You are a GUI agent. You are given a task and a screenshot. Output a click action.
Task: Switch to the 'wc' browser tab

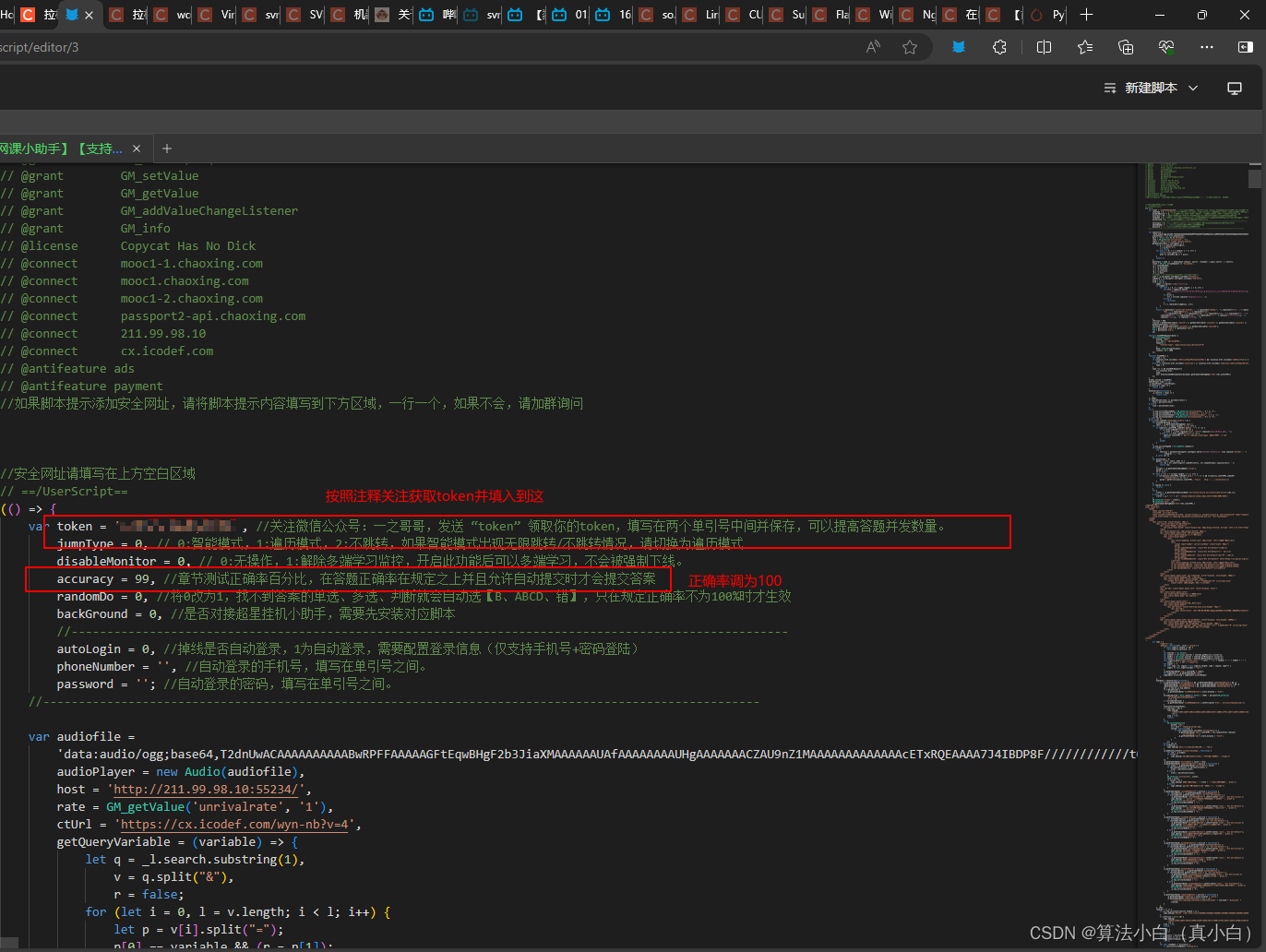[172, 15]
